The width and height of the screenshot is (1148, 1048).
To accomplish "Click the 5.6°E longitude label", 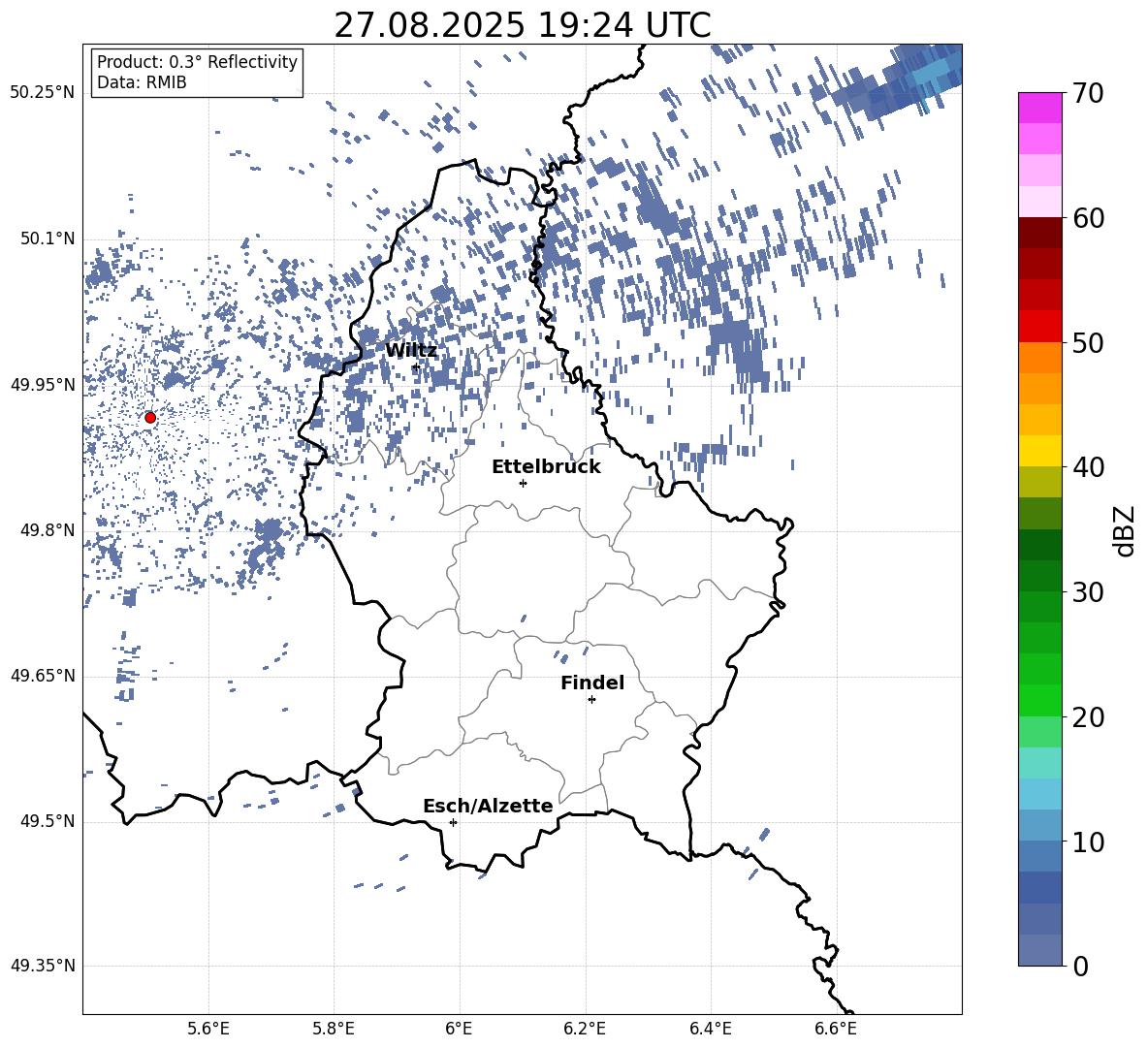I will 208,1029.
